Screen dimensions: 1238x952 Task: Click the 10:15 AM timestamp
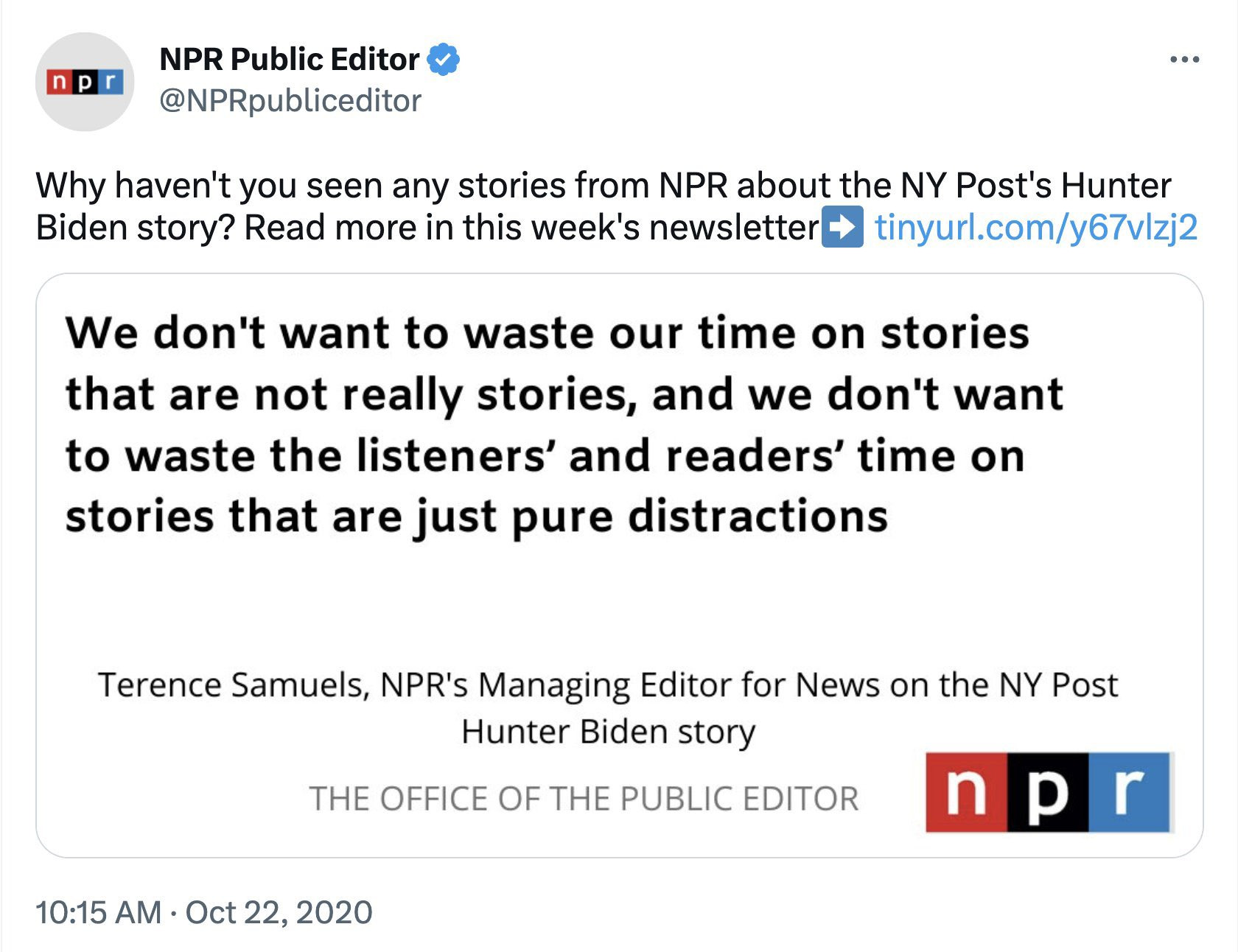tap(98, 912)
